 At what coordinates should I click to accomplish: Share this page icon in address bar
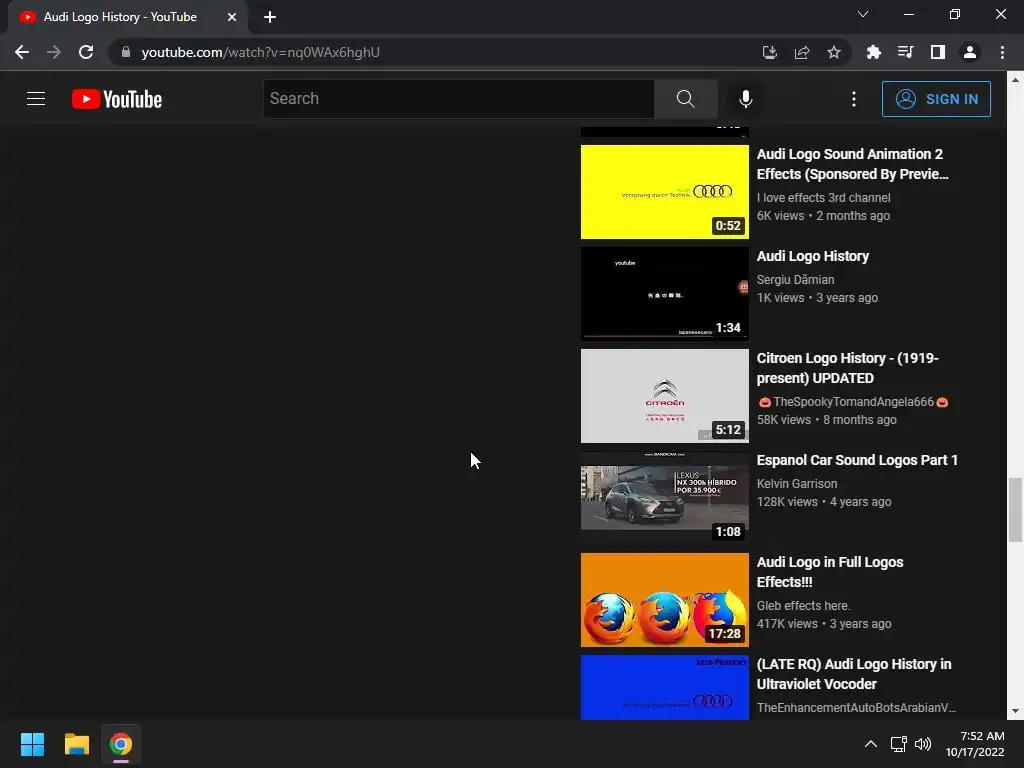click(x=802, y=52)
